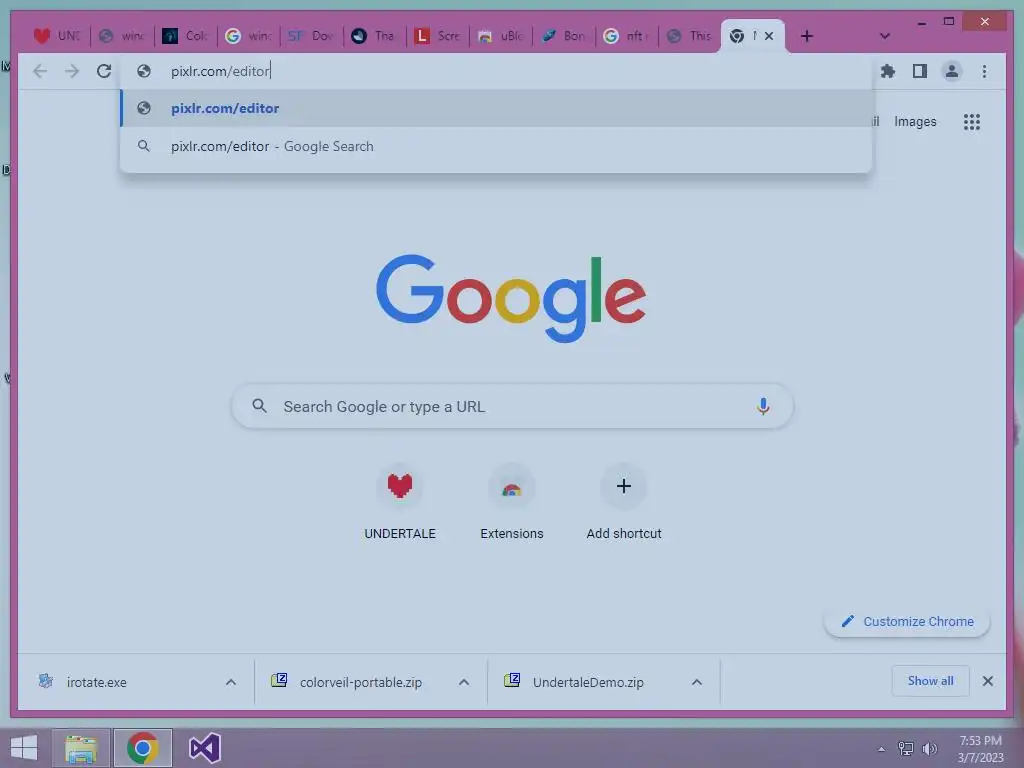Open the network tray icon
Image resolution: width=1024 pixels, height=768 pixels.
pyautogui.click(x=906, y=748)
